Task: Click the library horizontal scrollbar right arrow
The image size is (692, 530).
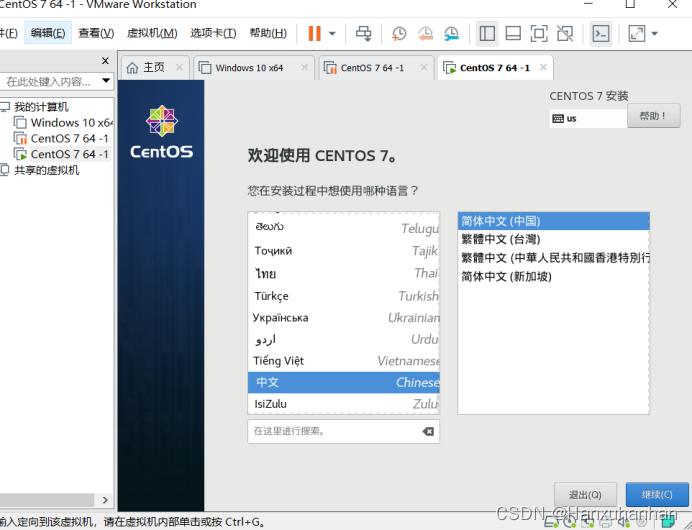Action: point(105,500)
